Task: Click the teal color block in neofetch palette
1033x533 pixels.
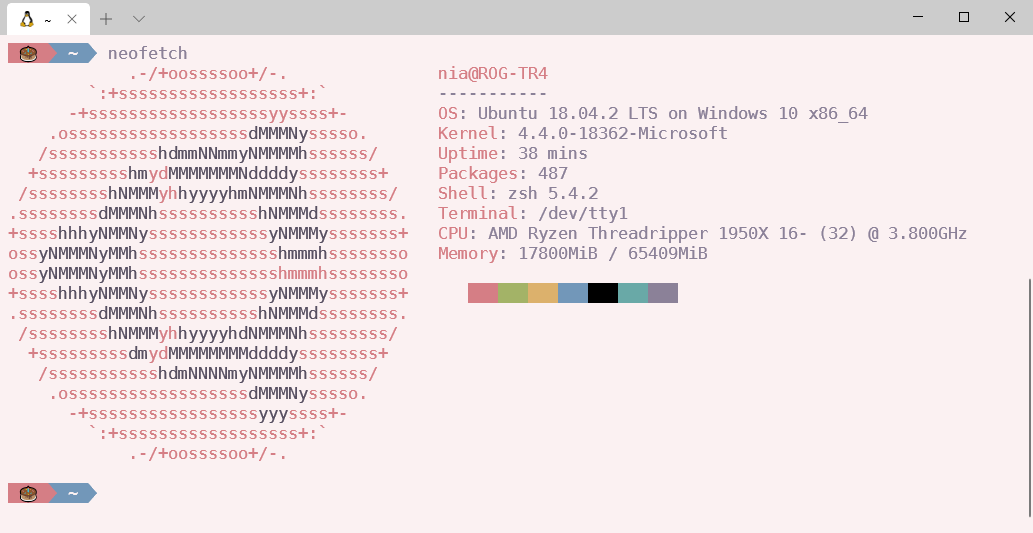Action: pyautogui.click(x=633, y=293)
